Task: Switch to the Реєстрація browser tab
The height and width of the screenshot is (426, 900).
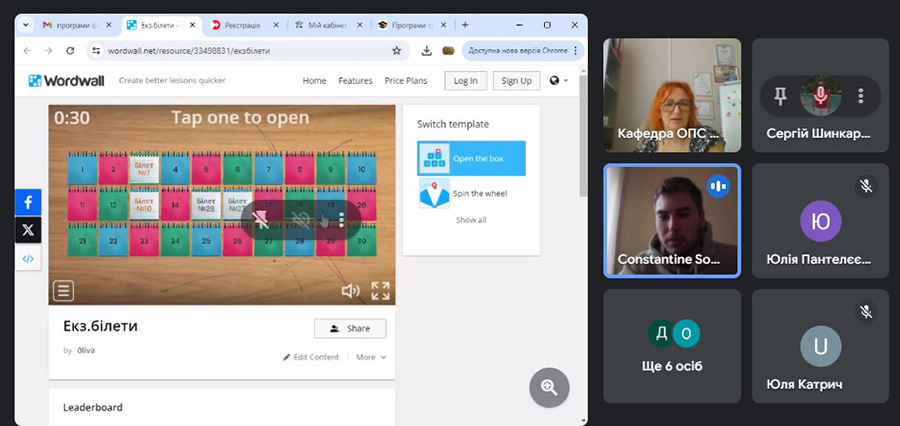Action: pyautogui.click(x=246, y=24)
